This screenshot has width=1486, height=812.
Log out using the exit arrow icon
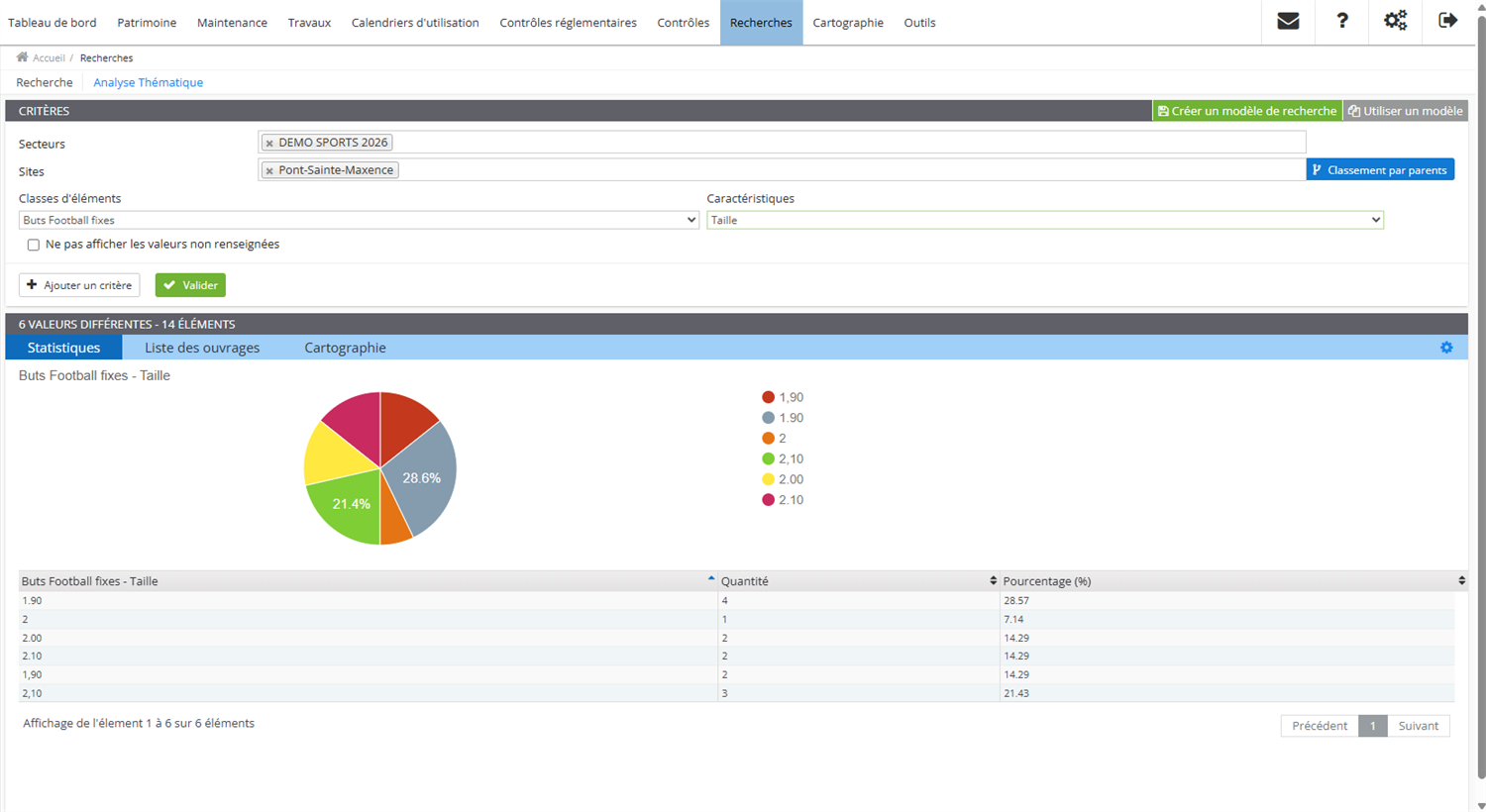pos(1447,21)
